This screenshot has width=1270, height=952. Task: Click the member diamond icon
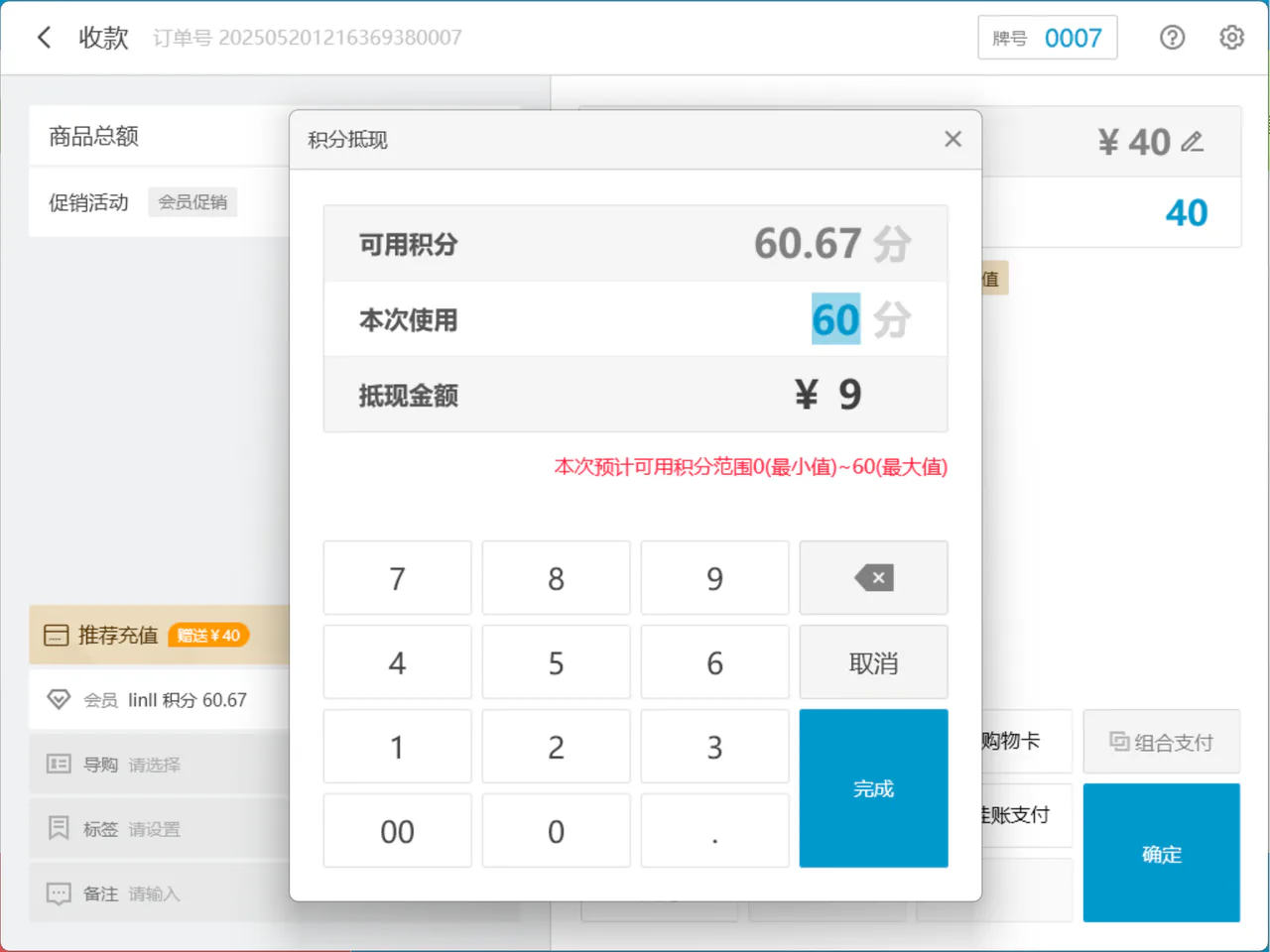tap(59, 700)
